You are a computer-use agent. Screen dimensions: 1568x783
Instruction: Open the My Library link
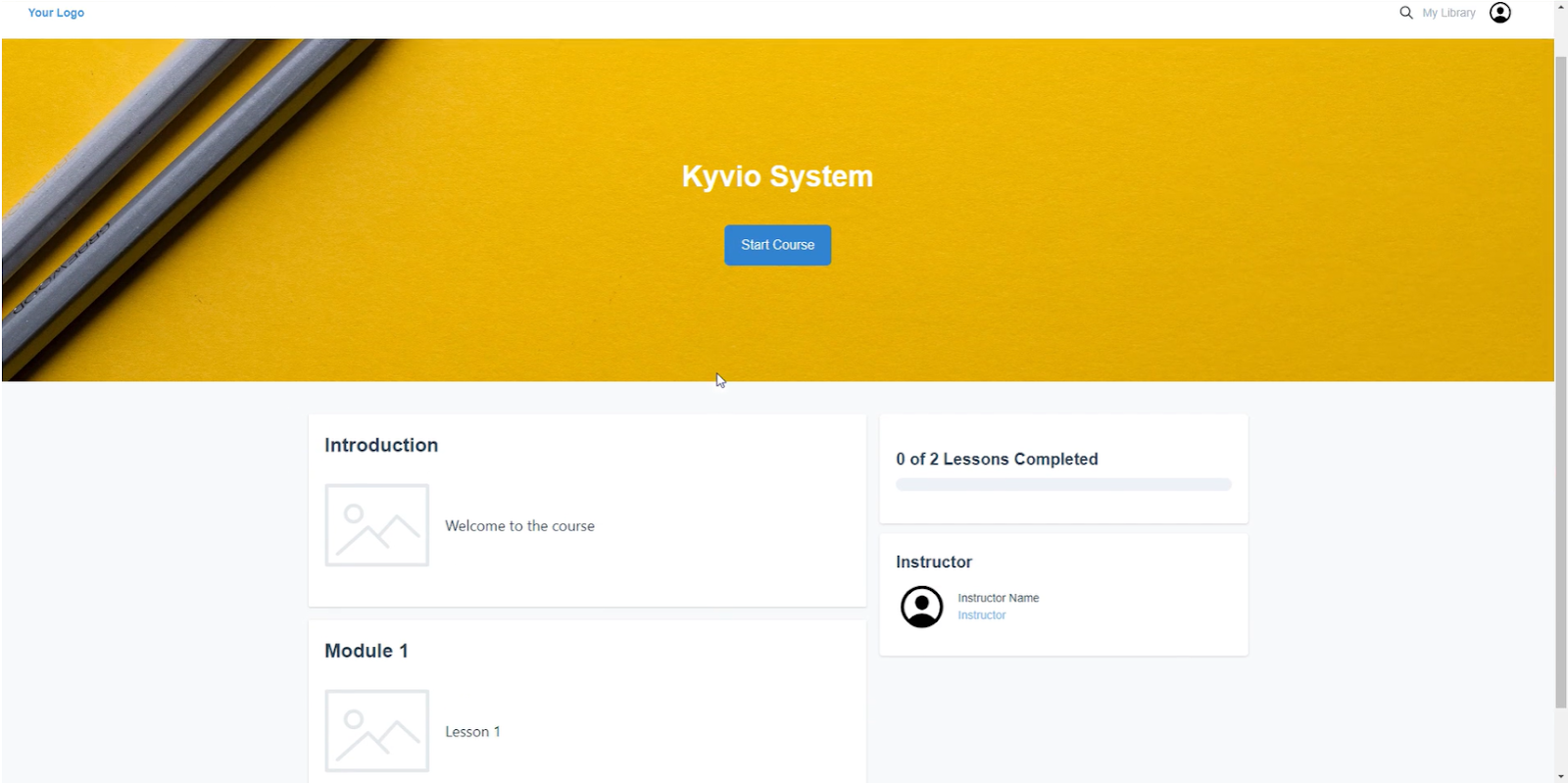[x=1448, y=13]
